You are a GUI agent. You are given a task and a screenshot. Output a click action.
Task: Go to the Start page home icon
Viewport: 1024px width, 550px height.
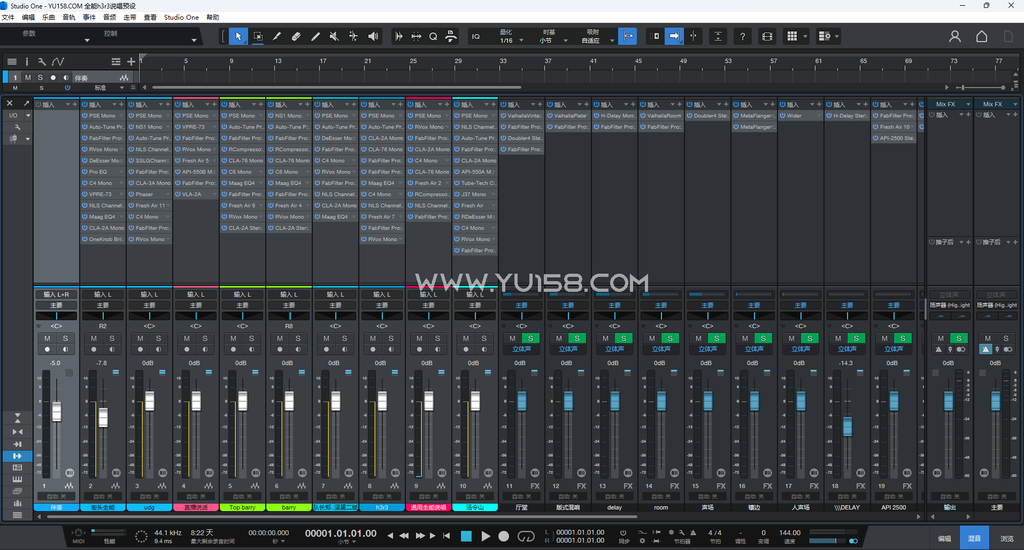point(982,37)
